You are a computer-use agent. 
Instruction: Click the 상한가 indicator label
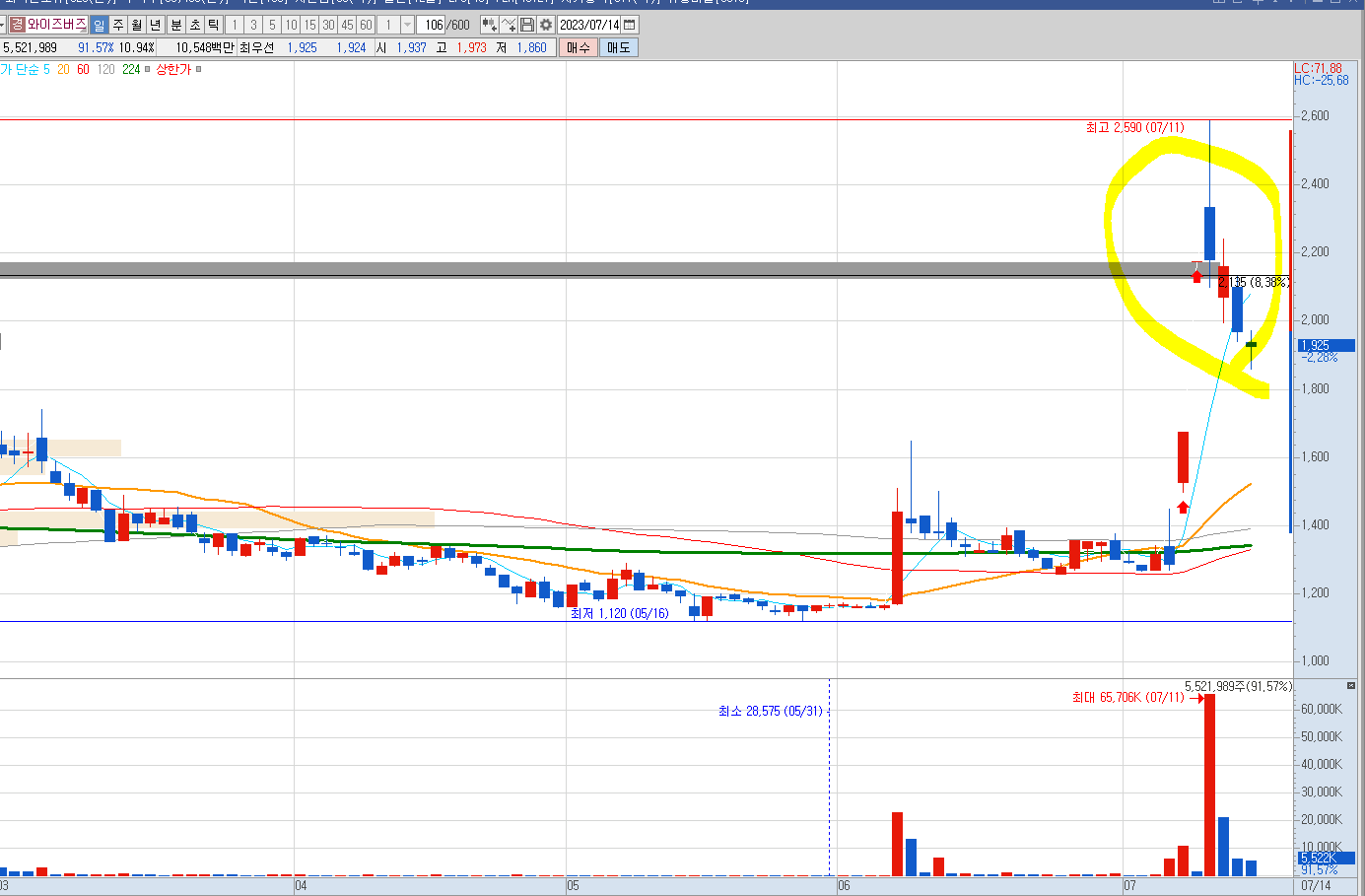tap(173, 69)
